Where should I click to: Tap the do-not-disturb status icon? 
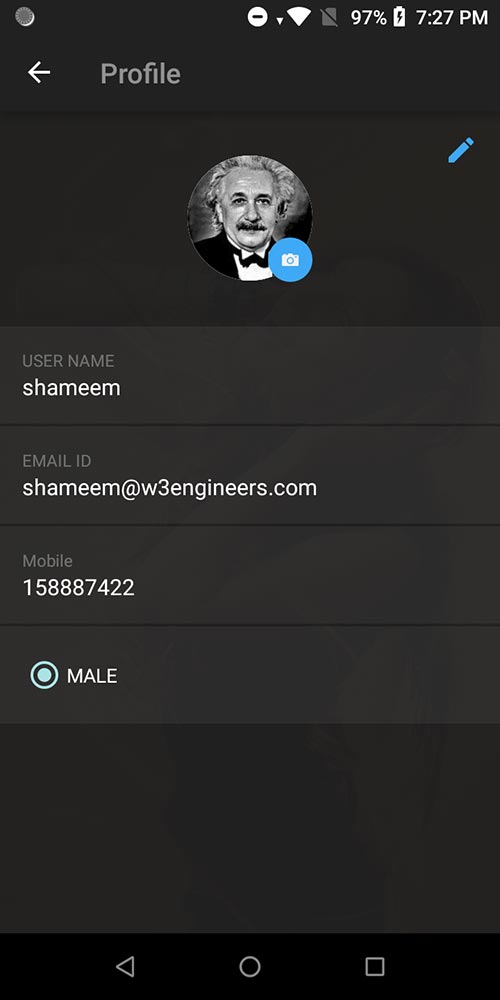258,17
